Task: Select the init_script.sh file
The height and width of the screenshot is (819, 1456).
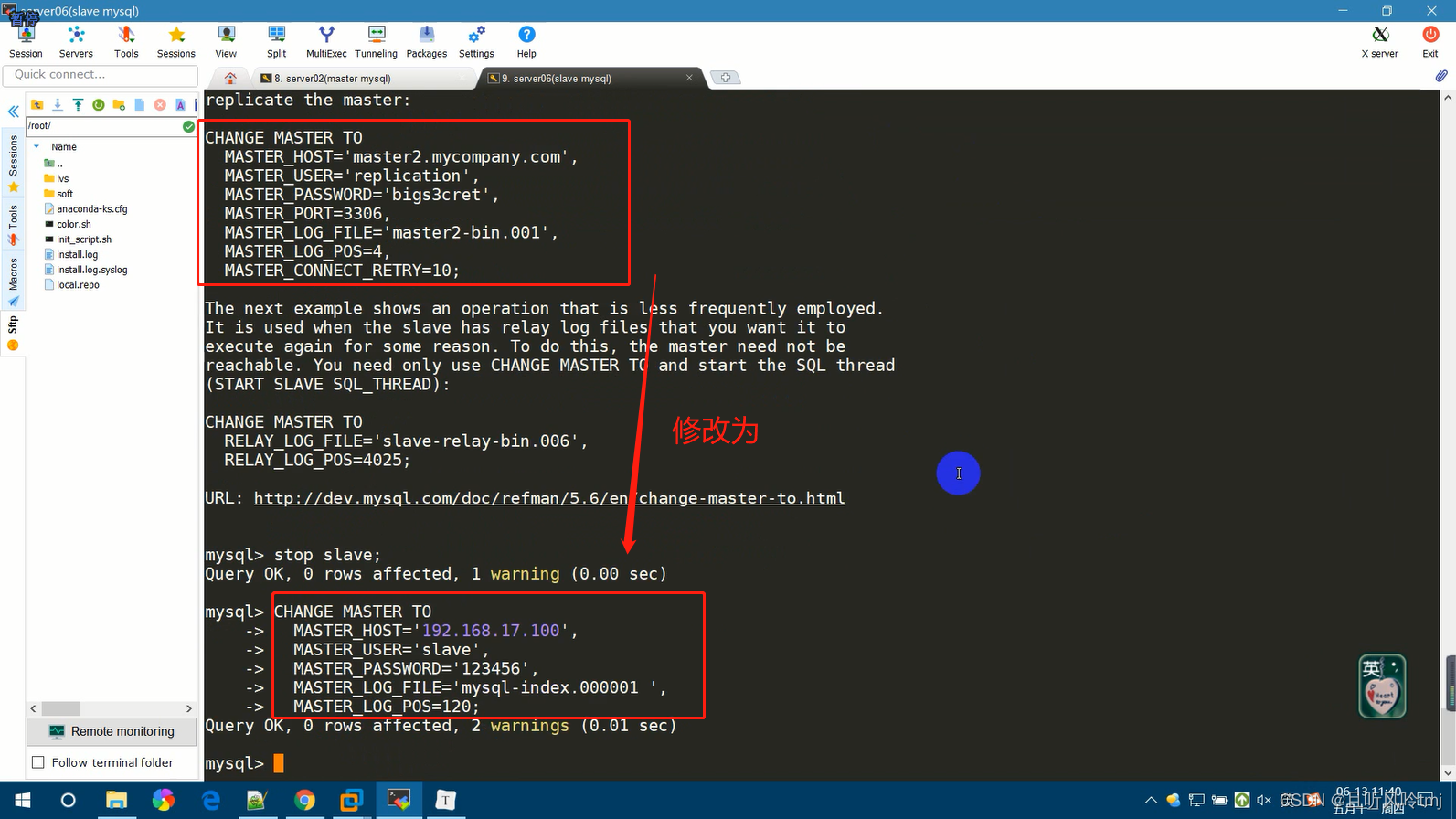Action: 78,239
